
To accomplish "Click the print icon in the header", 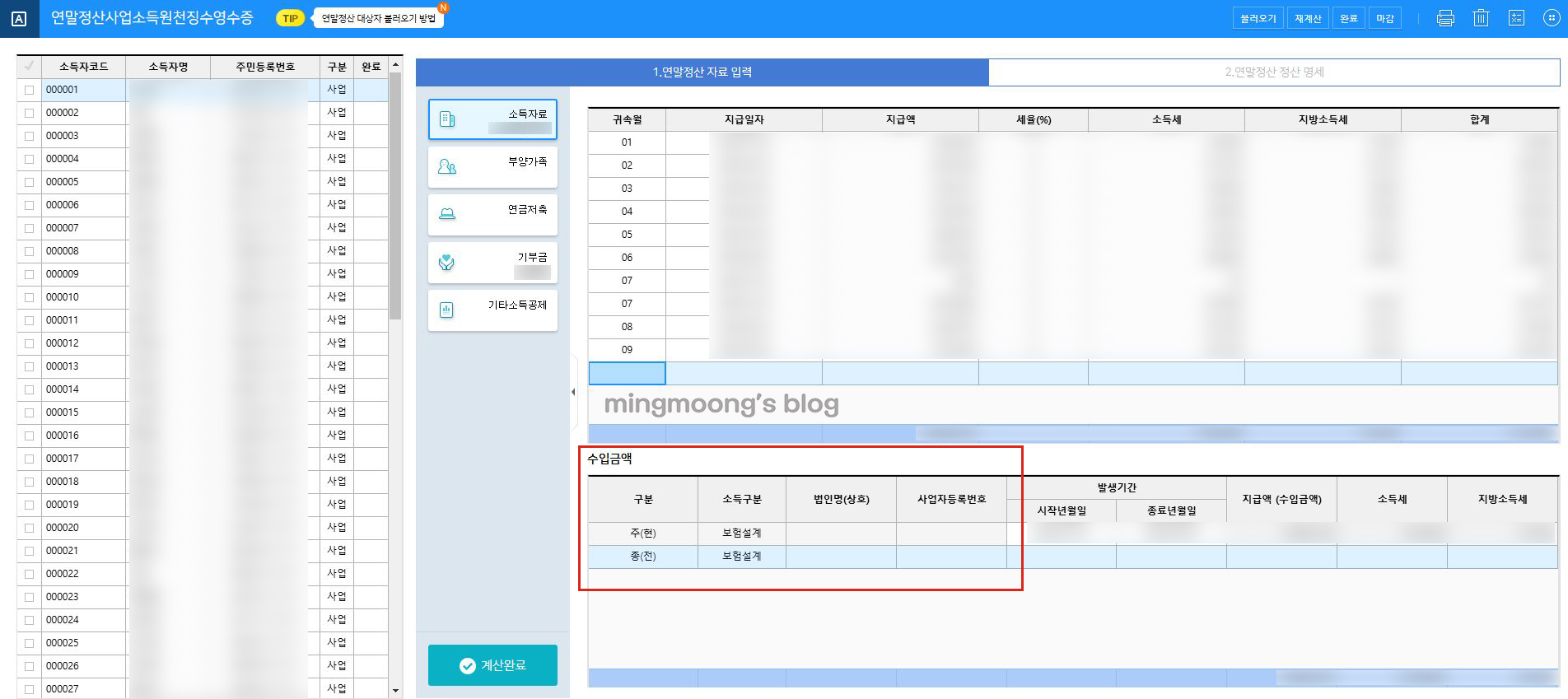I will [x=1445, y=18].
